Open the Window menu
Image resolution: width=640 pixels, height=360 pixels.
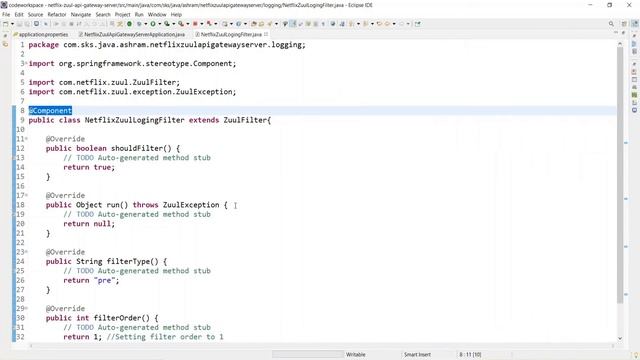[x=157, y=14]
